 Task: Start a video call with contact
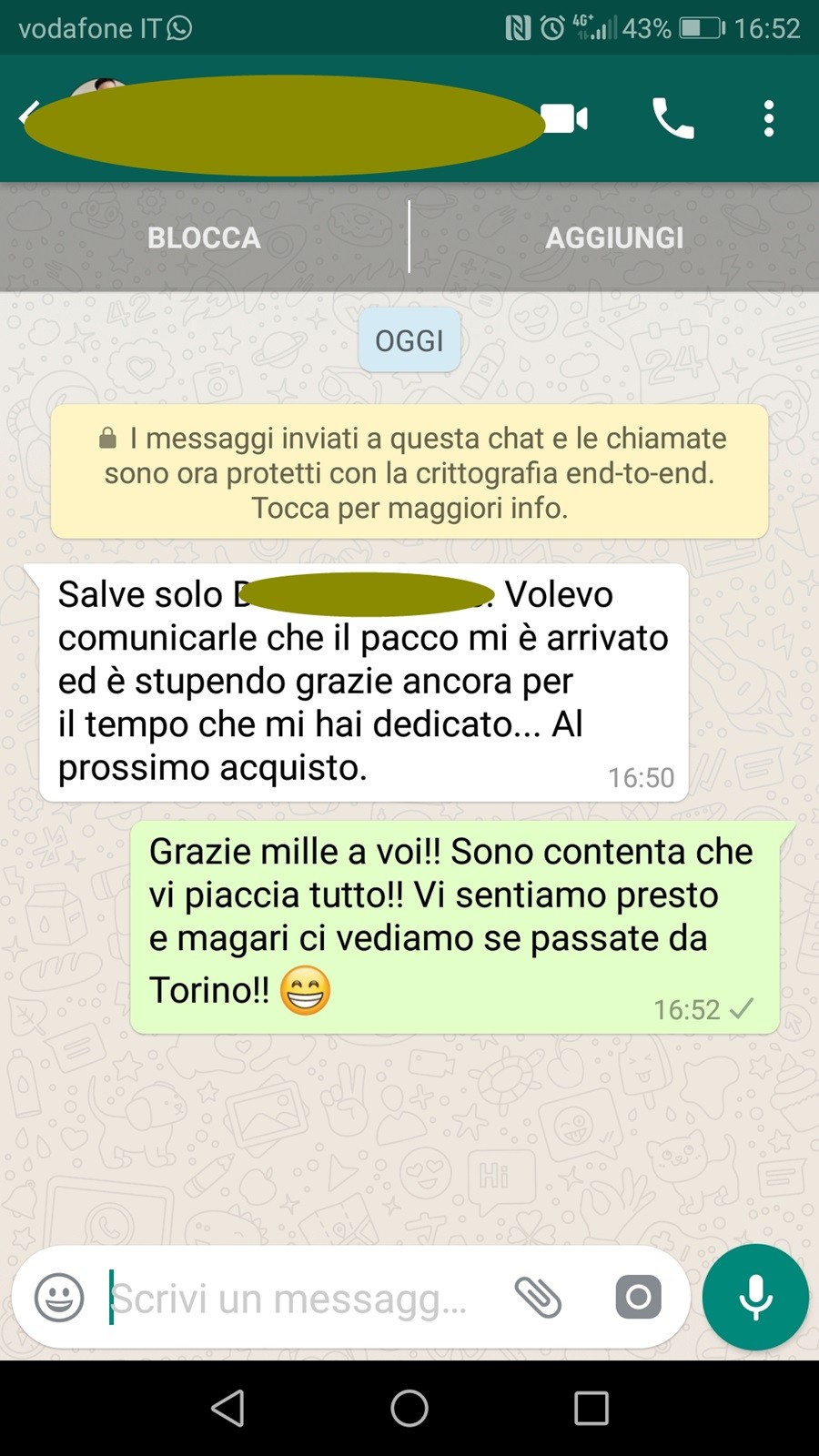coord(566,118)
